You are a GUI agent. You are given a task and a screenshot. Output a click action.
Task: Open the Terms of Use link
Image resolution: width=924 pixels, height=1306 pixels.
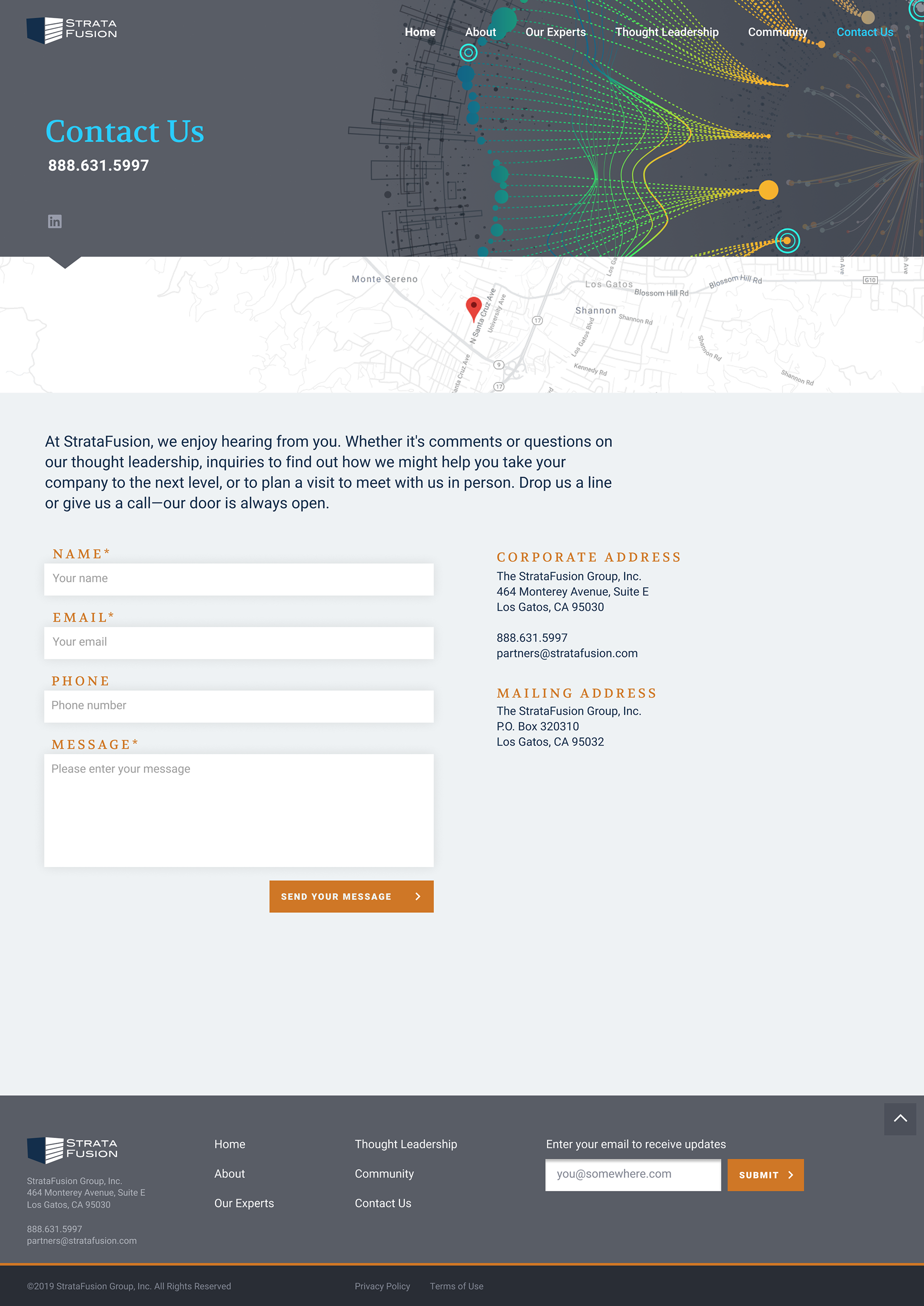(x=456, y=1286)
